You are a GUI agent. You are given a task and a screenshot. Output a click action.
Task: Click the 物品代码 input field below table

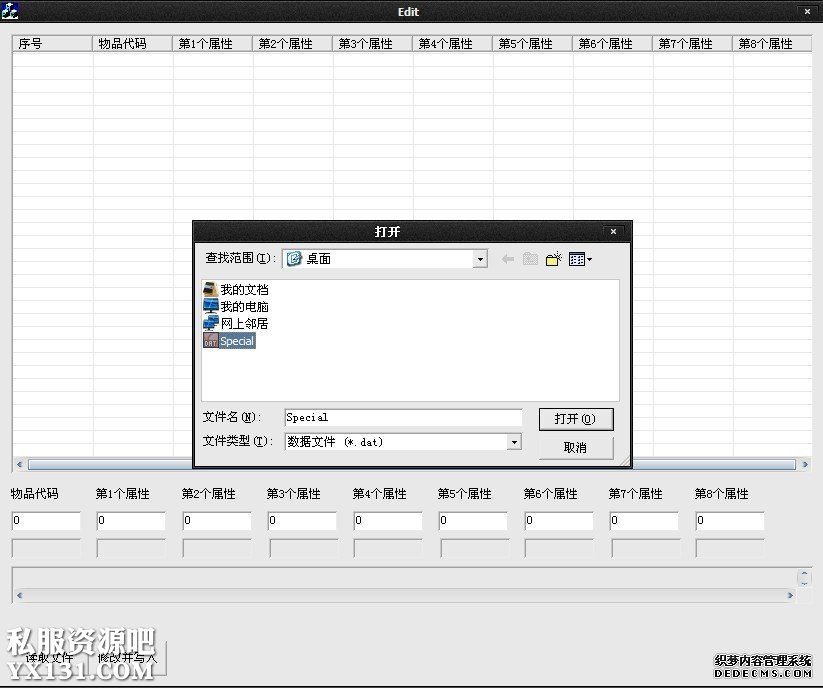[x=46, y=521]
